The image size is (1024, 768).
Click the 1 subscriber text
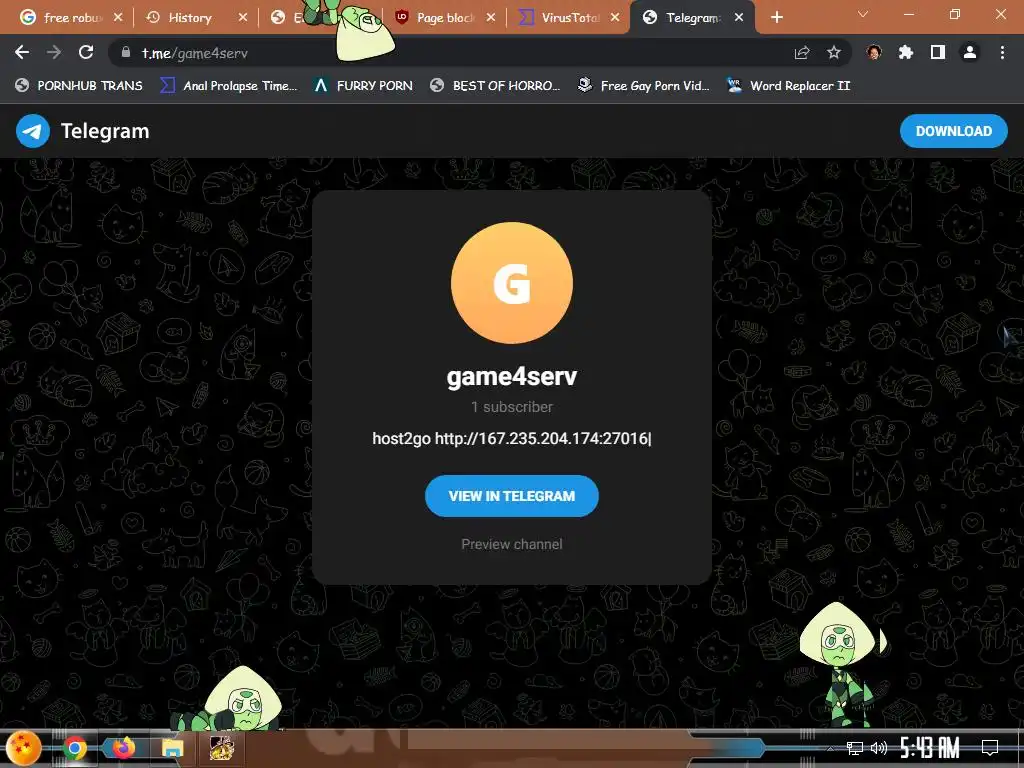coord(512,407)
